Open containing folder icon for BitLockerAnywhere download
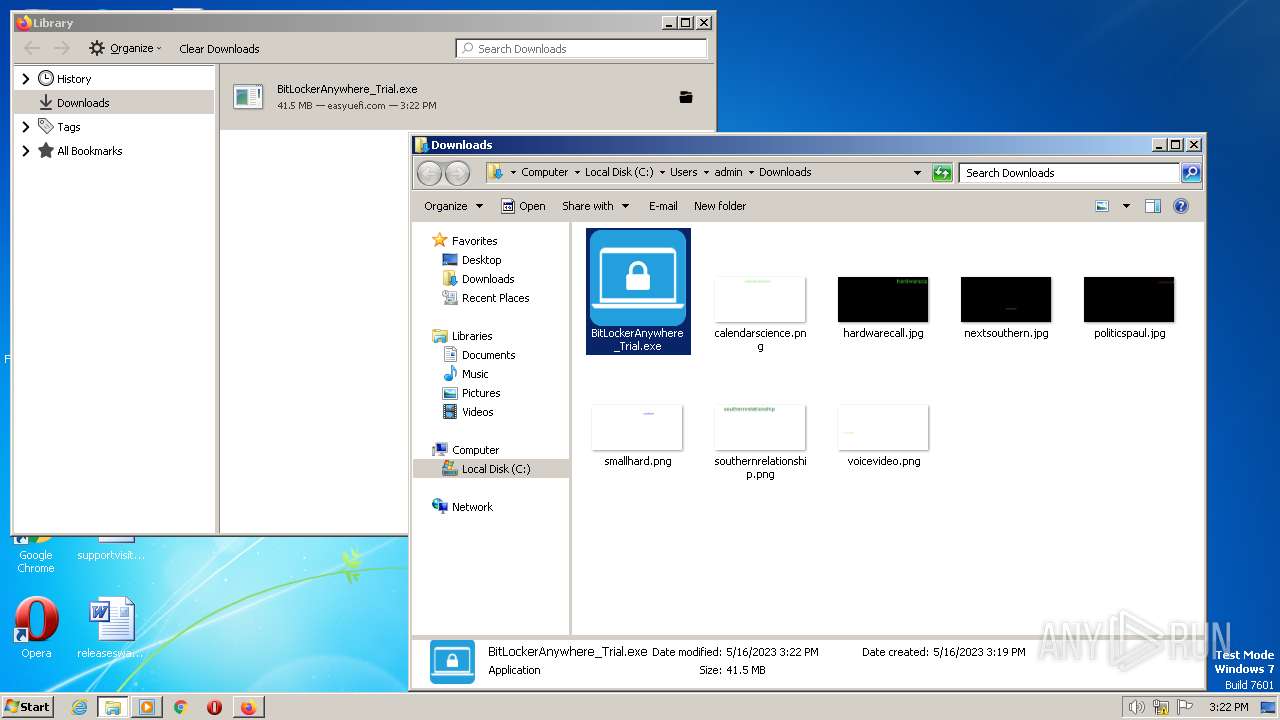This screenshot has width=1280, height=720. coord(686,97)
